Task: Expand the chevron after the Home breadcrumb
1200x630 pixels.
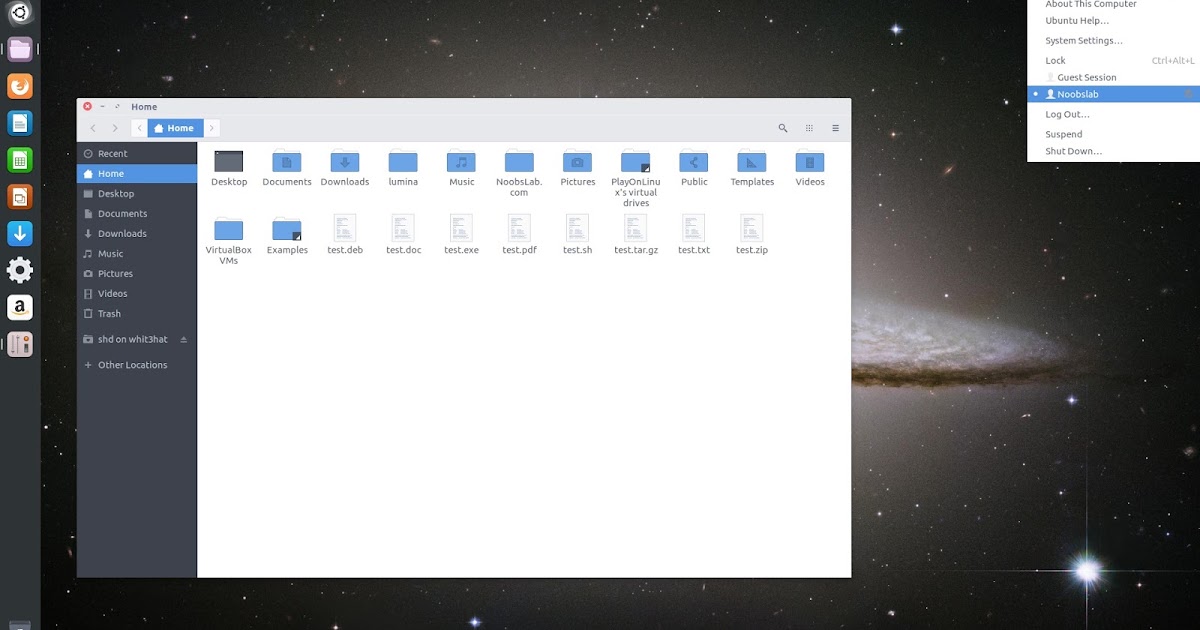Action: (x=211, y=128)
